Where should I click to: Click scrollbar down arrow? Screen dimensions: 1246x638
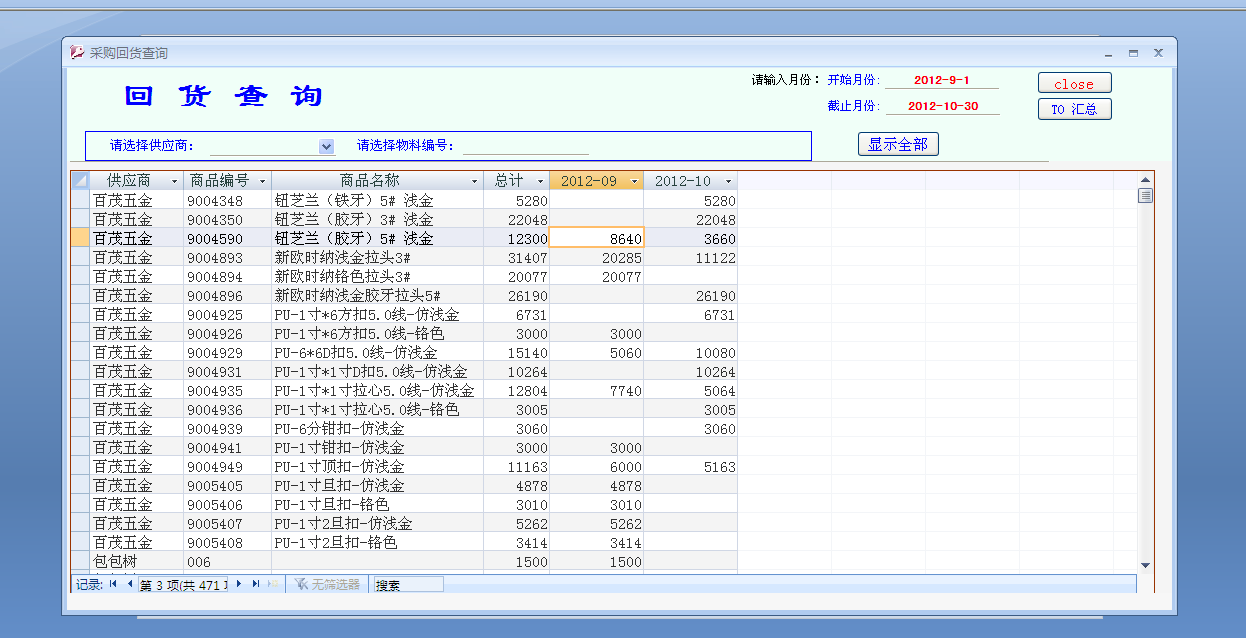pyautogui.click(x=1145, y=566)
